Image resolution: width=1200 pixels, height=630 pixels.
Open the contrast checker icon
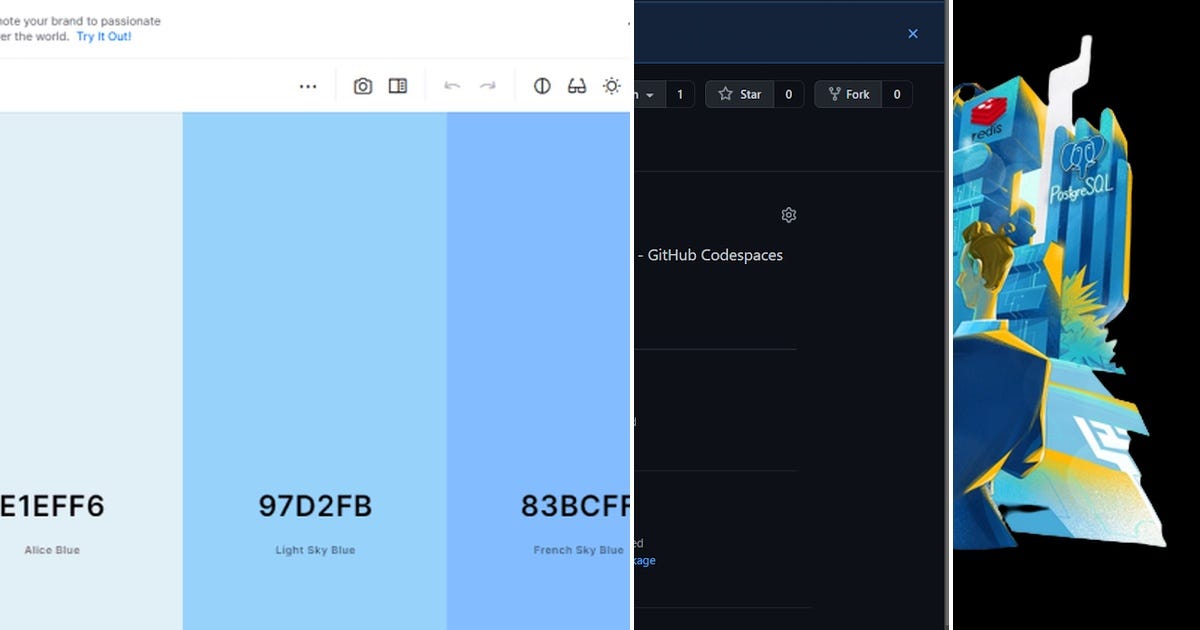click(x=541, y=86)
